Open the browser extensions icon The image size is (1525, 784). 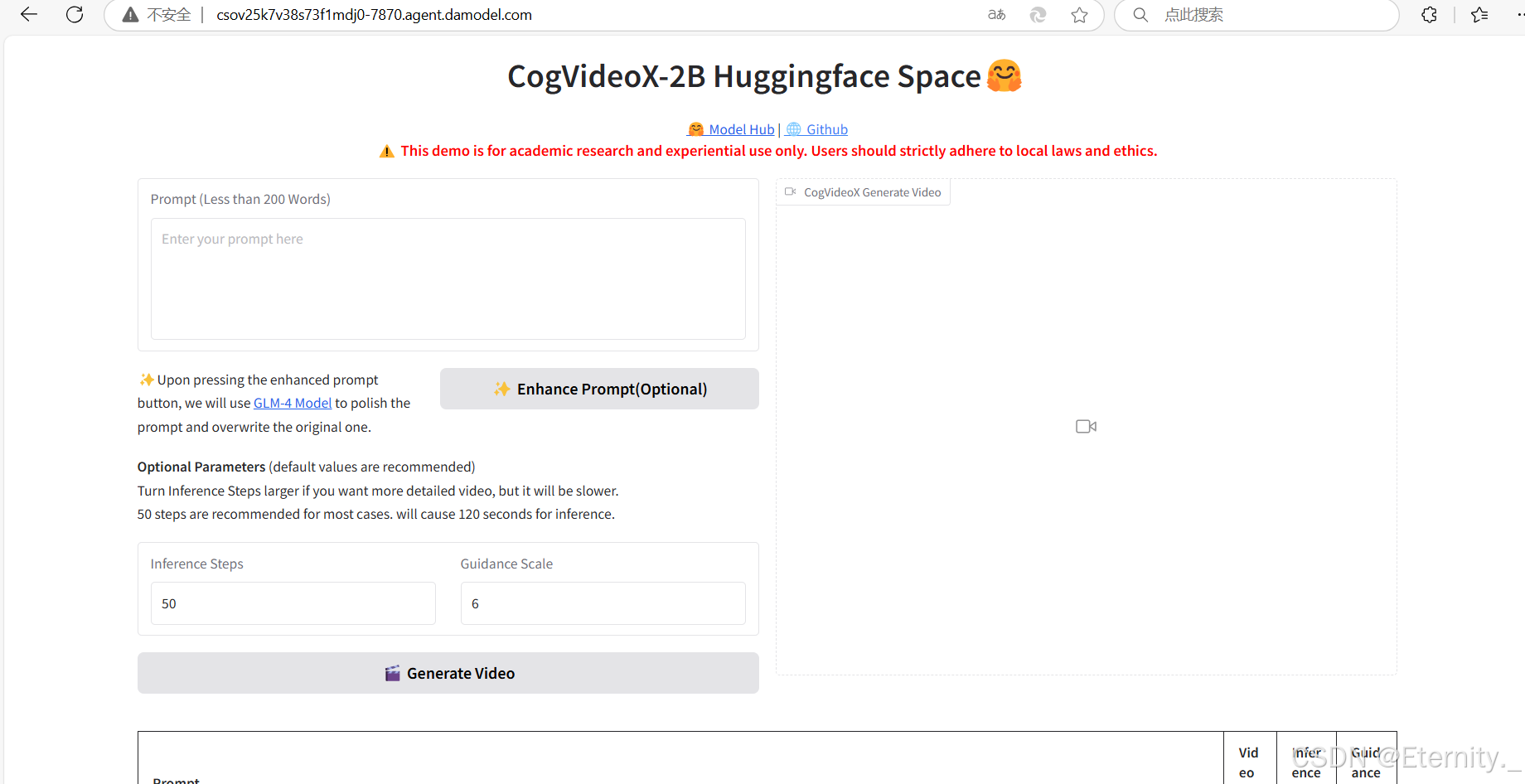coord(1429,15)
